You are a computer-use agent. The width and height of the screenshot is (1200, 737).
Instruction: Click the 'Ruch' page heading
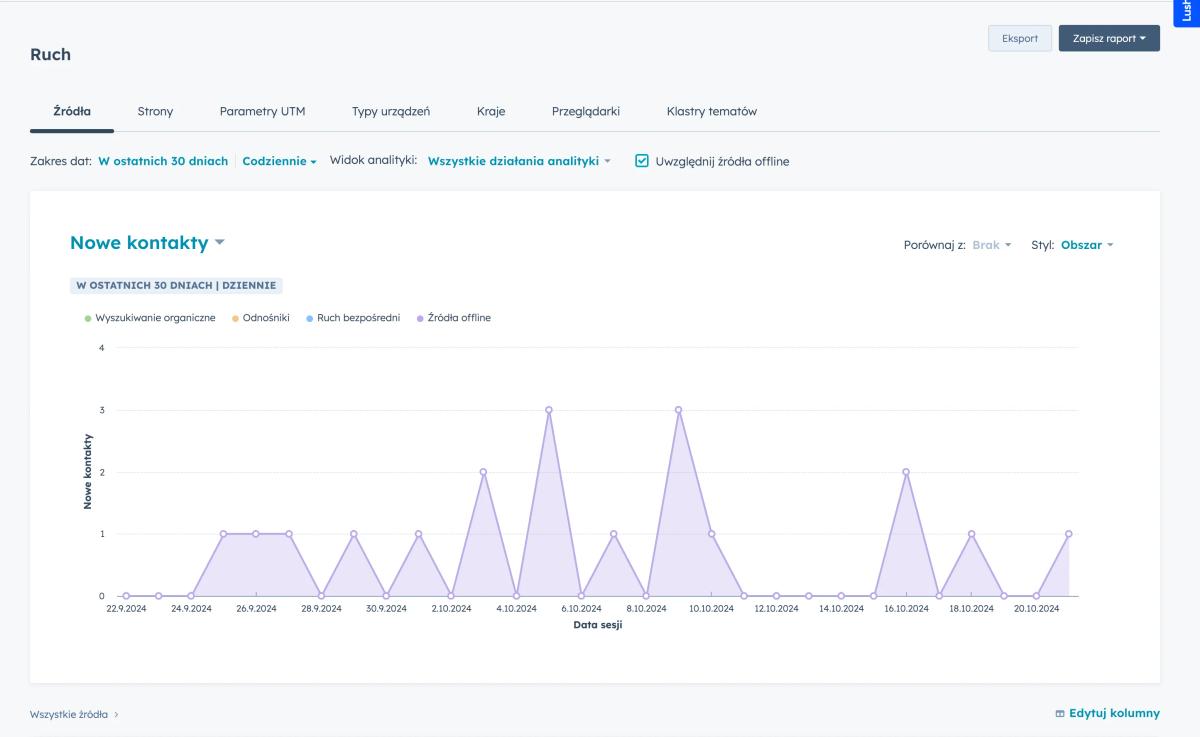(x=50, y=54)
